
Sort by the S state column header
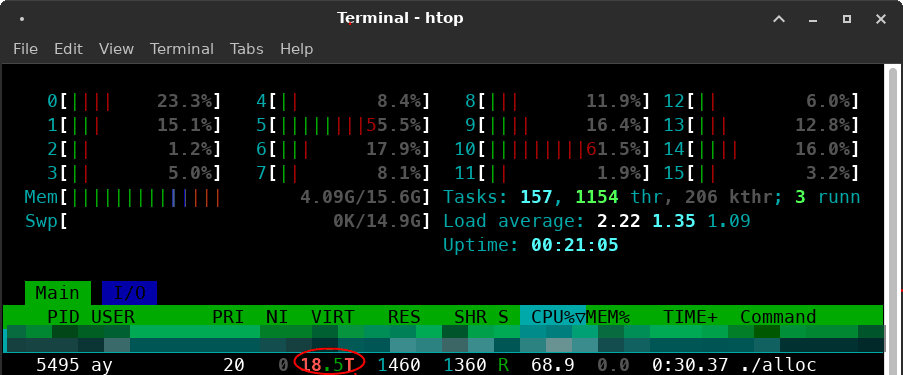click(x=503, y=317)
